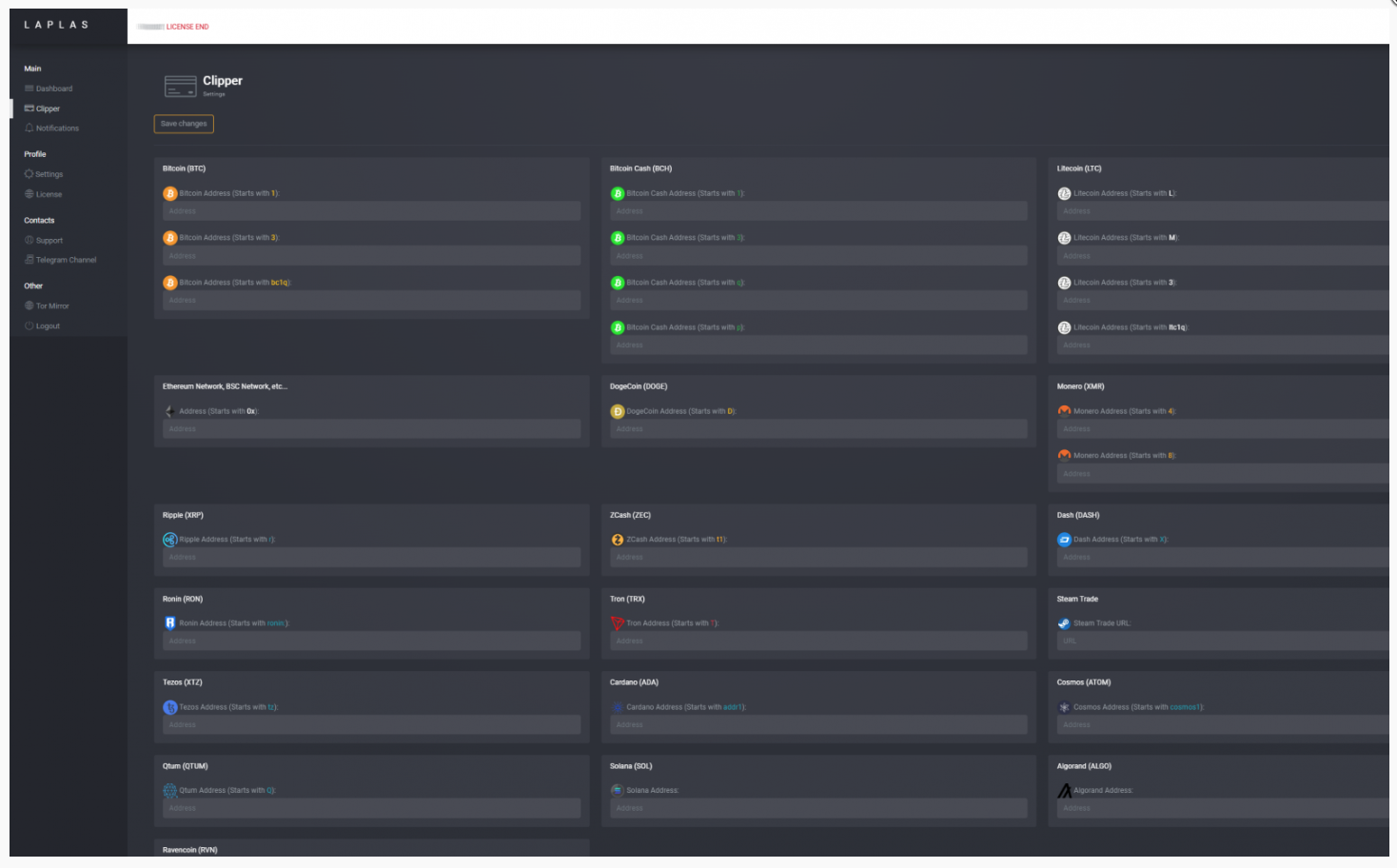Click the 'Ravencoin (RVN)' section heading
This screenshot has height=868, width=1397.
coord(190,850)
